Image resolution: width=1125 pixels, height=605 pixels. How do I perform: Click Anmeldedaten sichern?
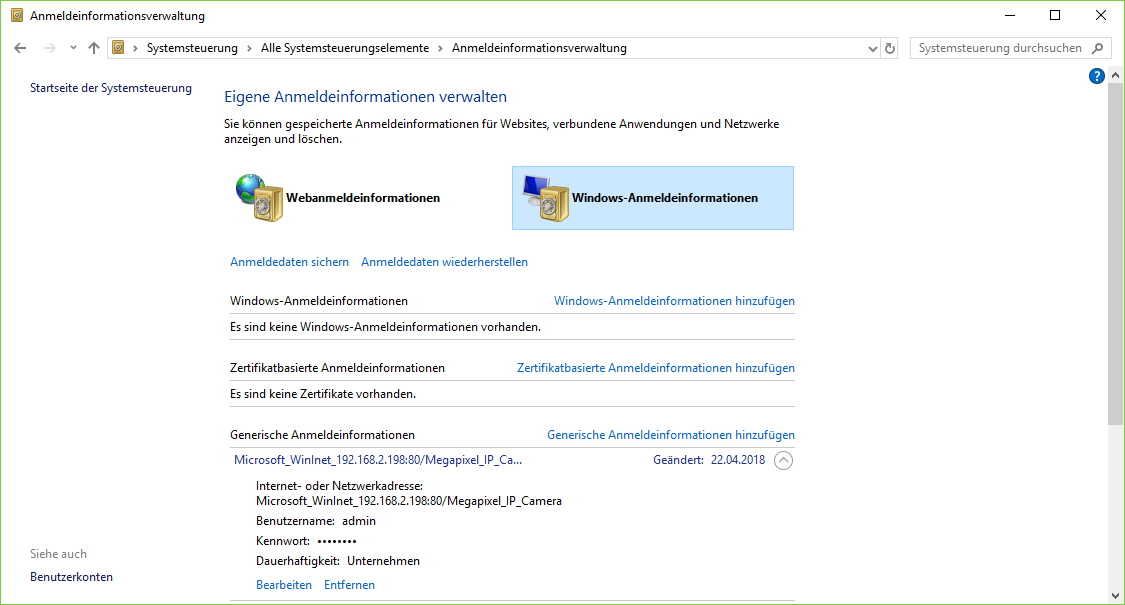[x=289, y=262]
